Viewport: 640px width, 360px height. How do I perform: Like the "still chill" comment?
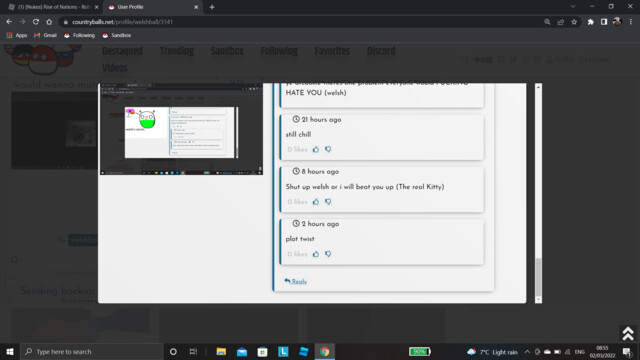point(316,149)
